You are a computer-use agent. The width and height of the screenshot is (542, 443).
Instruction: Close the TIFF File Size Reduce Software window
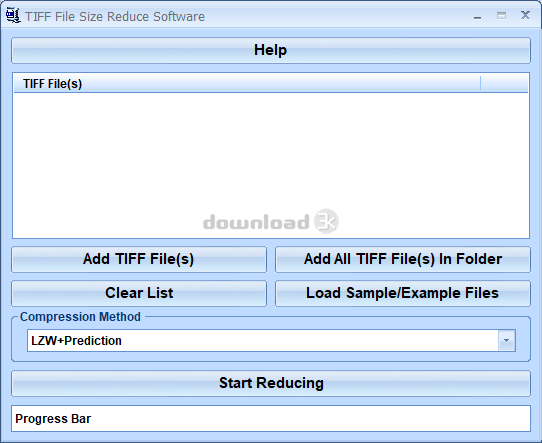(525, 15)
